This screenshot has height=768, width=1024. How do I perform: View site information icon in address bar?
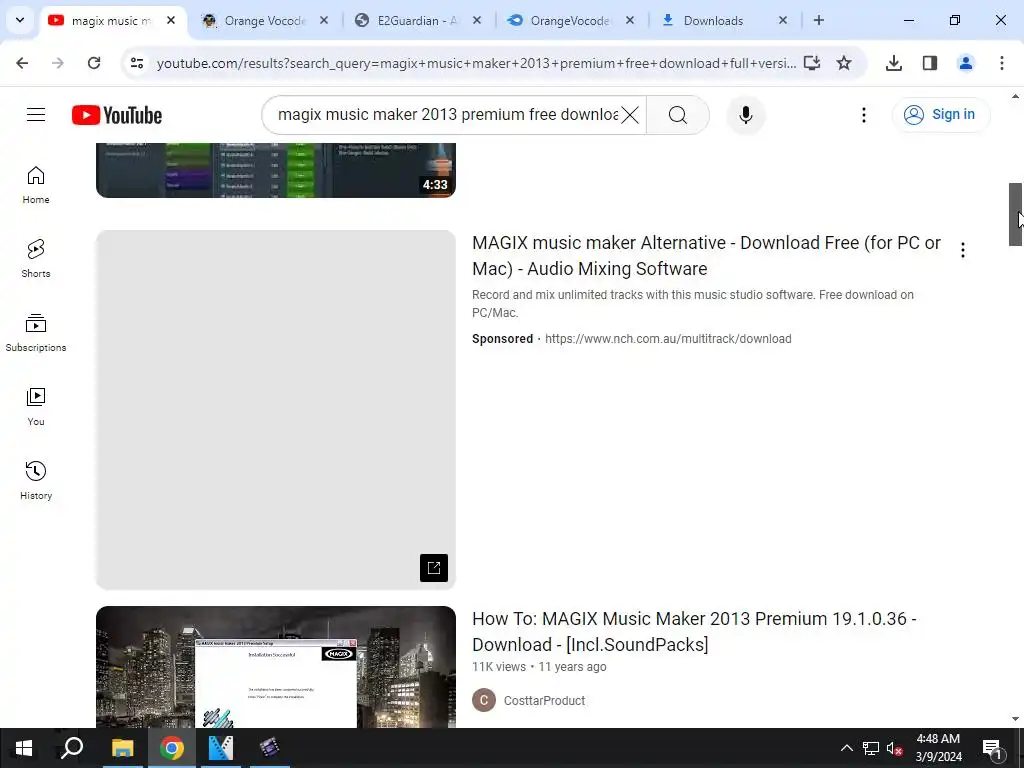coord(136,63)
